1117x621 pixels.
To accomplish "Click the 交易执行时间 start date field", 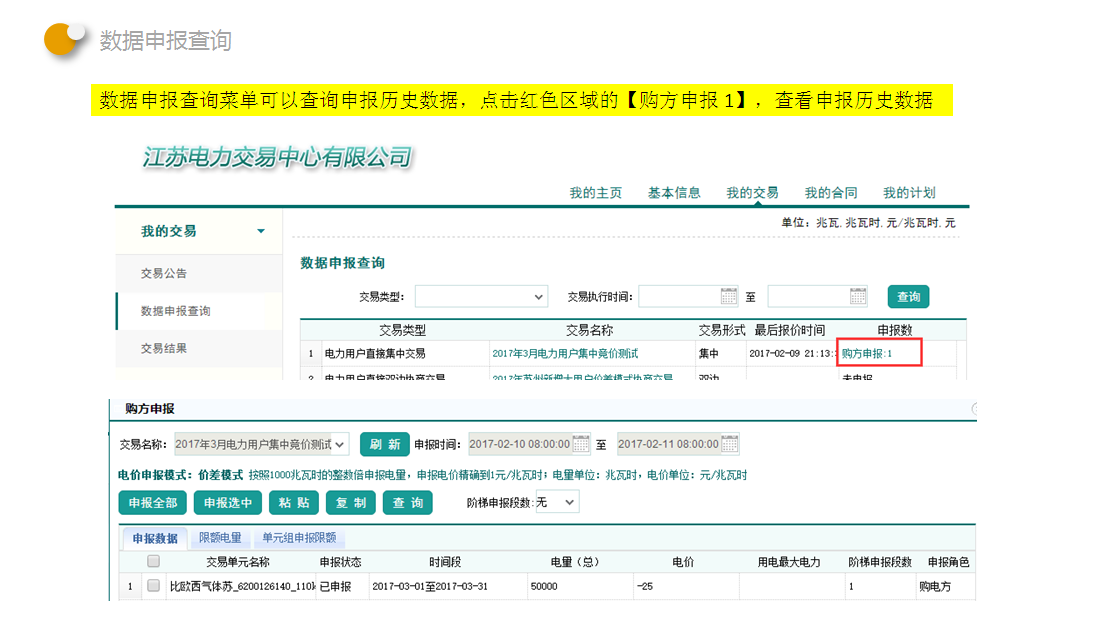I will [679, 296].
